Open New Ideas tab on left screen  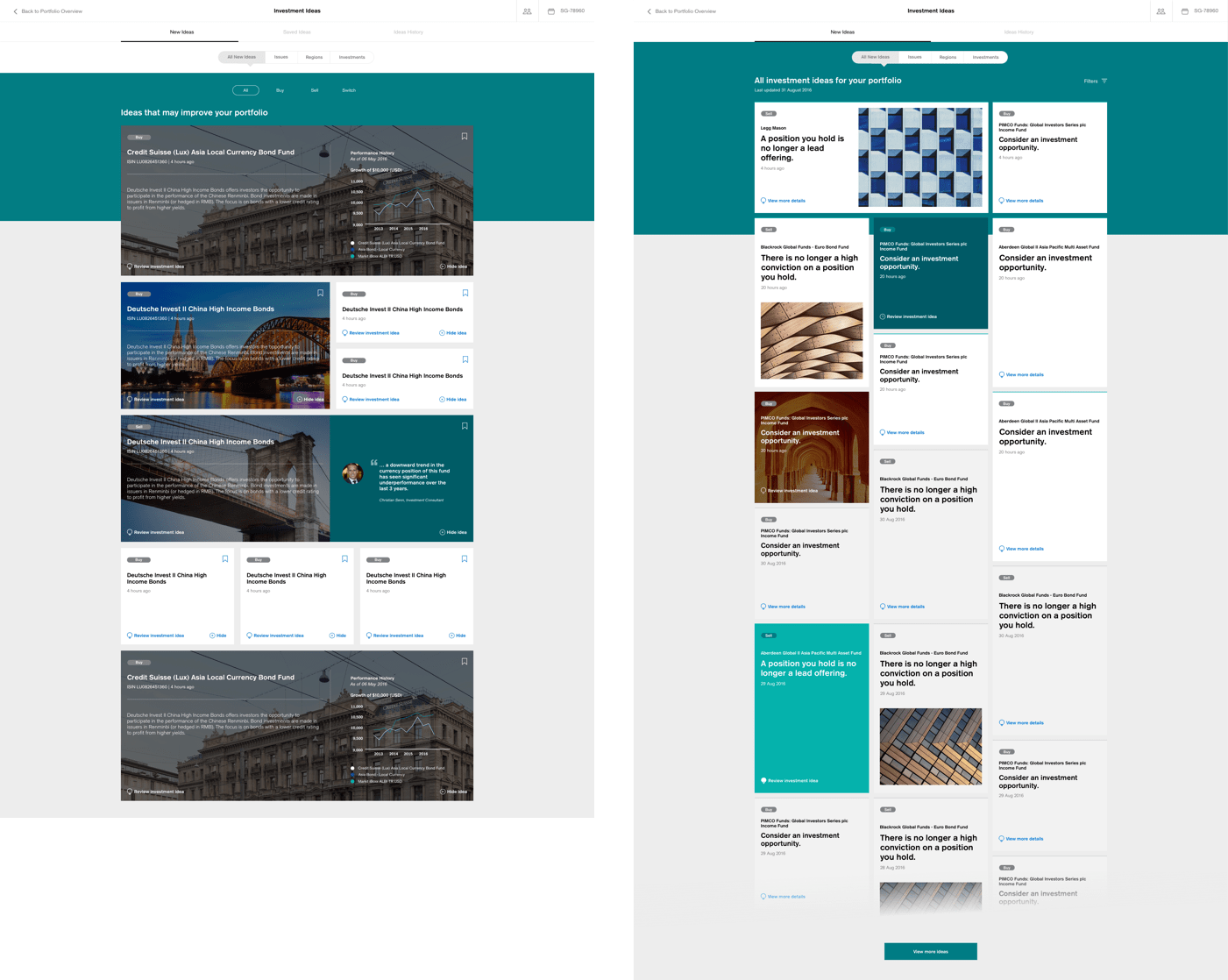(181, 32)
